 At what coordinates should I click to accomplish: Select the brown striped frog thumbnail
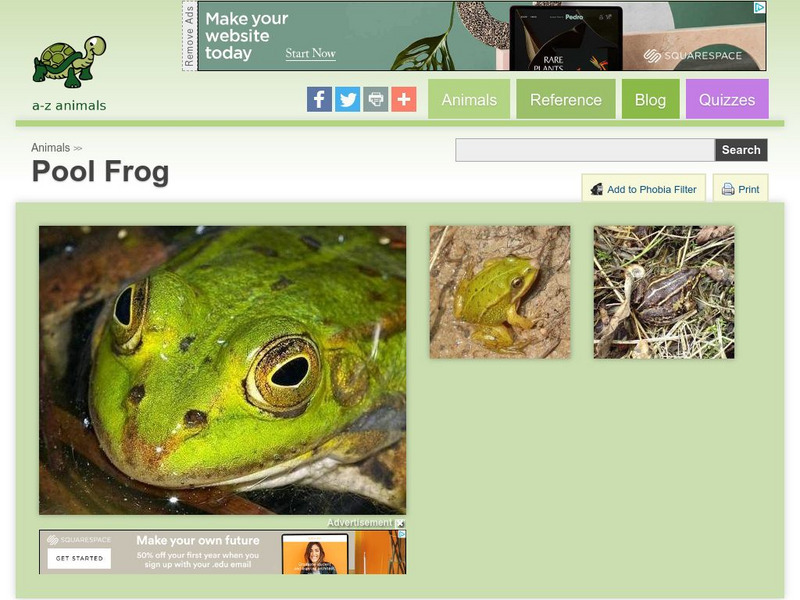pos(664,292)
